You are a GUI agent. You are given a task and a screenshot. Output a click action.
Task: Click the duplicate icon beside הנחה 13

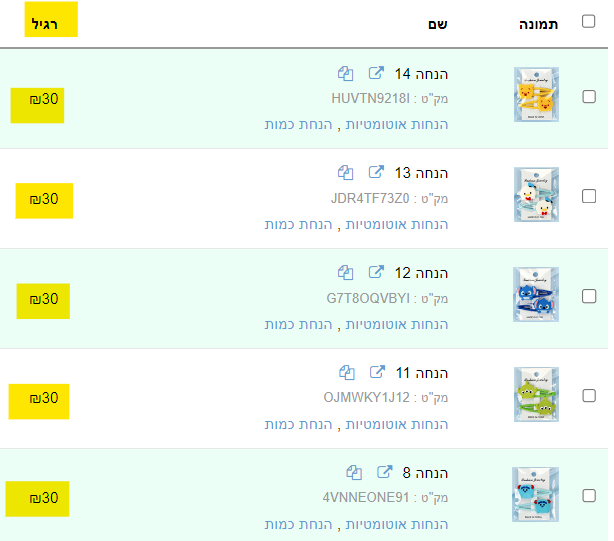pyautogui.click(x=346, y=173)
